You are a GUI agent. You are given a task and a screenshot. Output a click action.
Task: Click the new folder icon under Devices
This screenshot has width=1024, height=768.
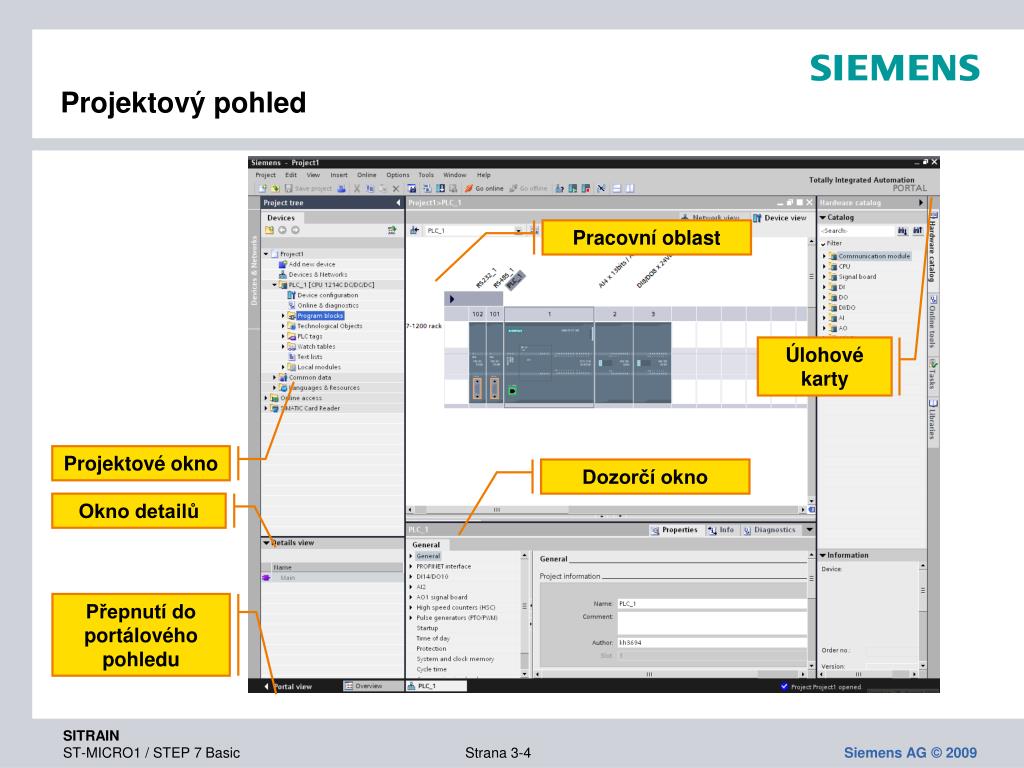click(269, 230)
